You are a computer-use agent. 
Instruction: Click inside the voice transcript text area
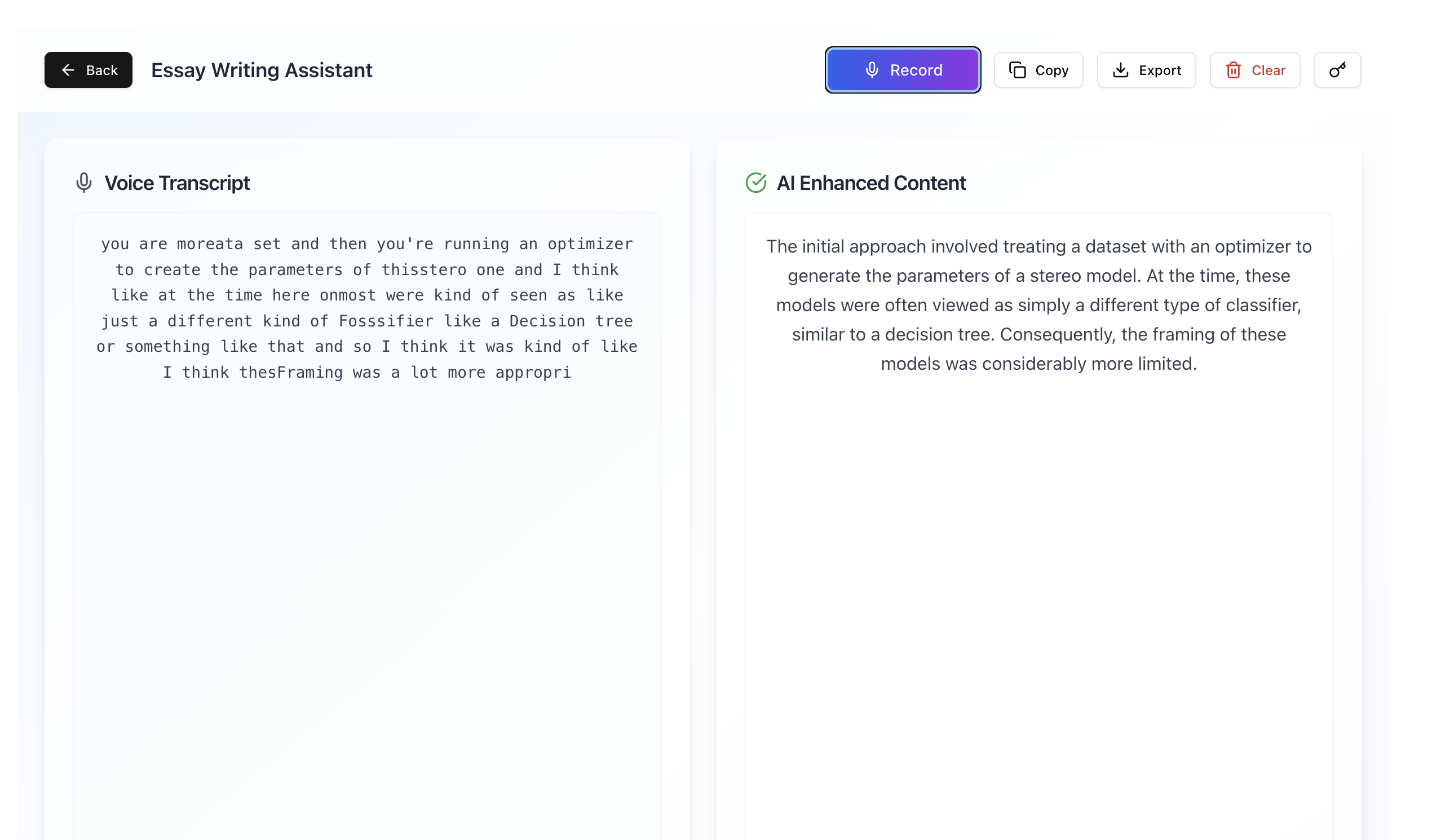[366, 526]
